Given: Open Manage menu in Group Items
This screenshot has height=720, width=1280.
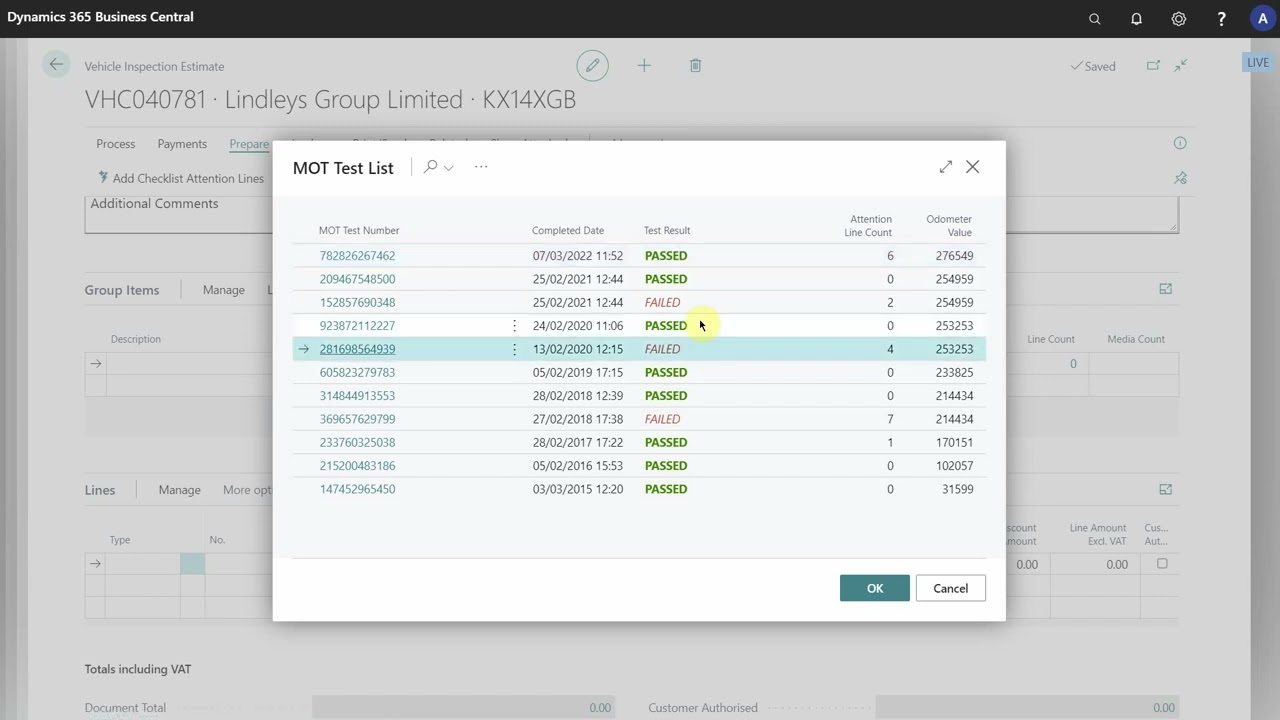Looking at the screenshot, I should 224,290.
